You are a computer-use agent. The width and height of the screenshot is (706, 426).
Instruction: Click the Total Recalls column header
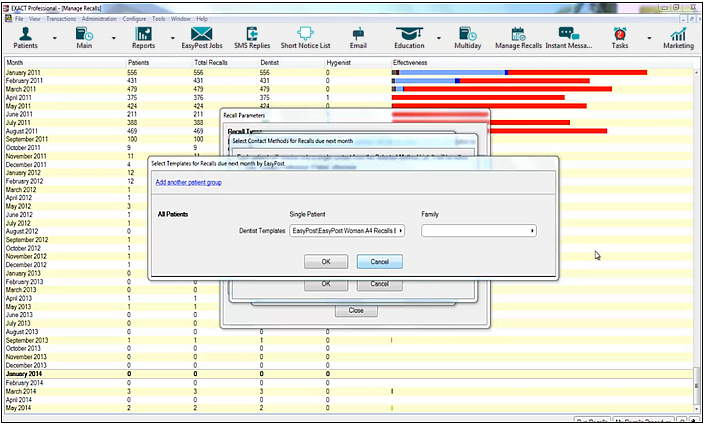click(226, 63)
